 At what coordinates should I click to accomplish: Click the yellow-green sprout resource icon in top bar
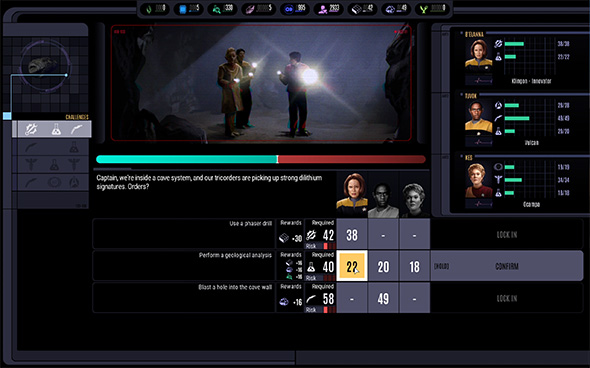point(424,9)
